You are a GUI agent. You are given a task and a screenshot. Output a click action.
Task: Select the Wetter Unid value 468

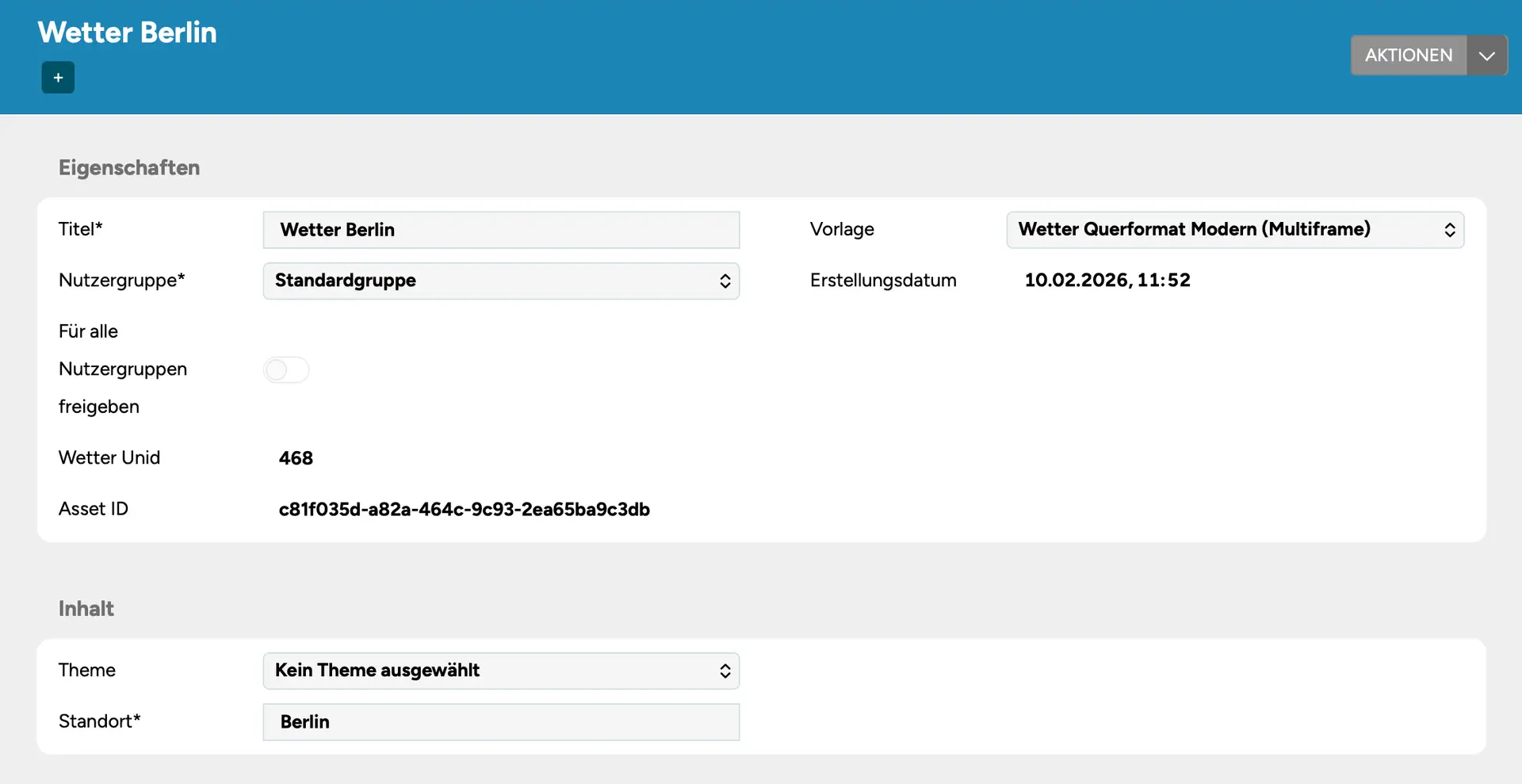[x=296, y=458]
